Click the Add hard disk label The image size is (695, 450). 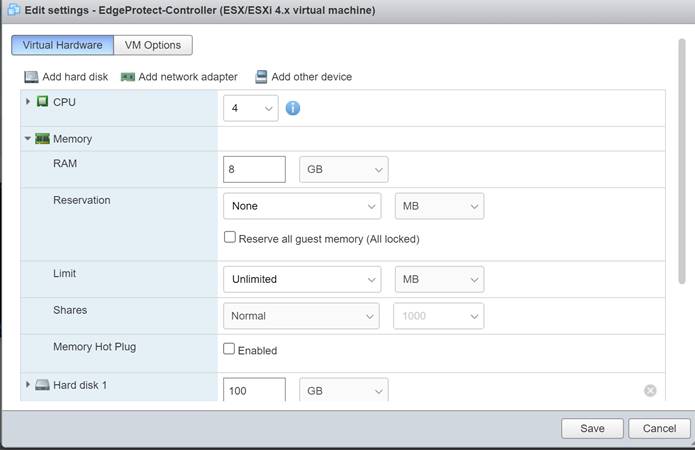(75, 77)
